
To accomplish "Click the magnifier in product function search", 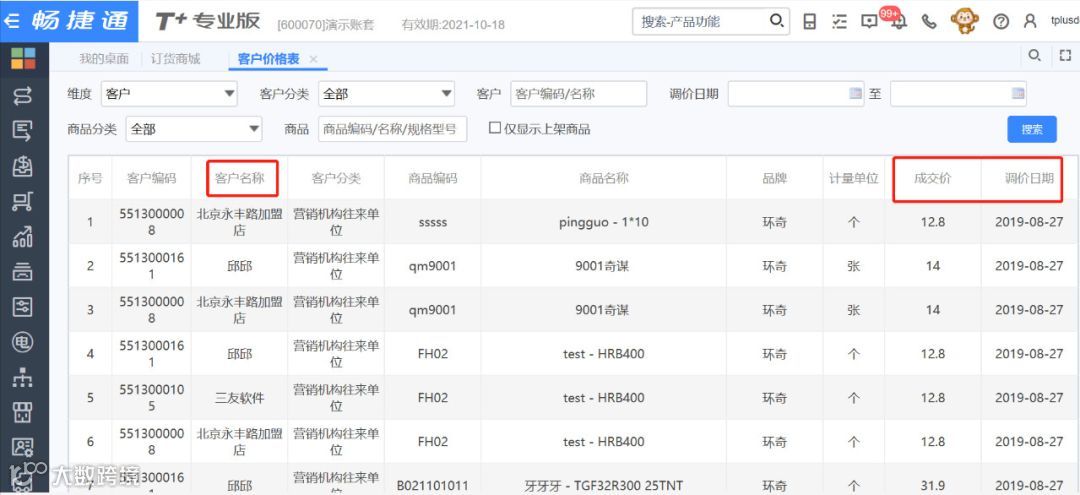I will point(776,21).
